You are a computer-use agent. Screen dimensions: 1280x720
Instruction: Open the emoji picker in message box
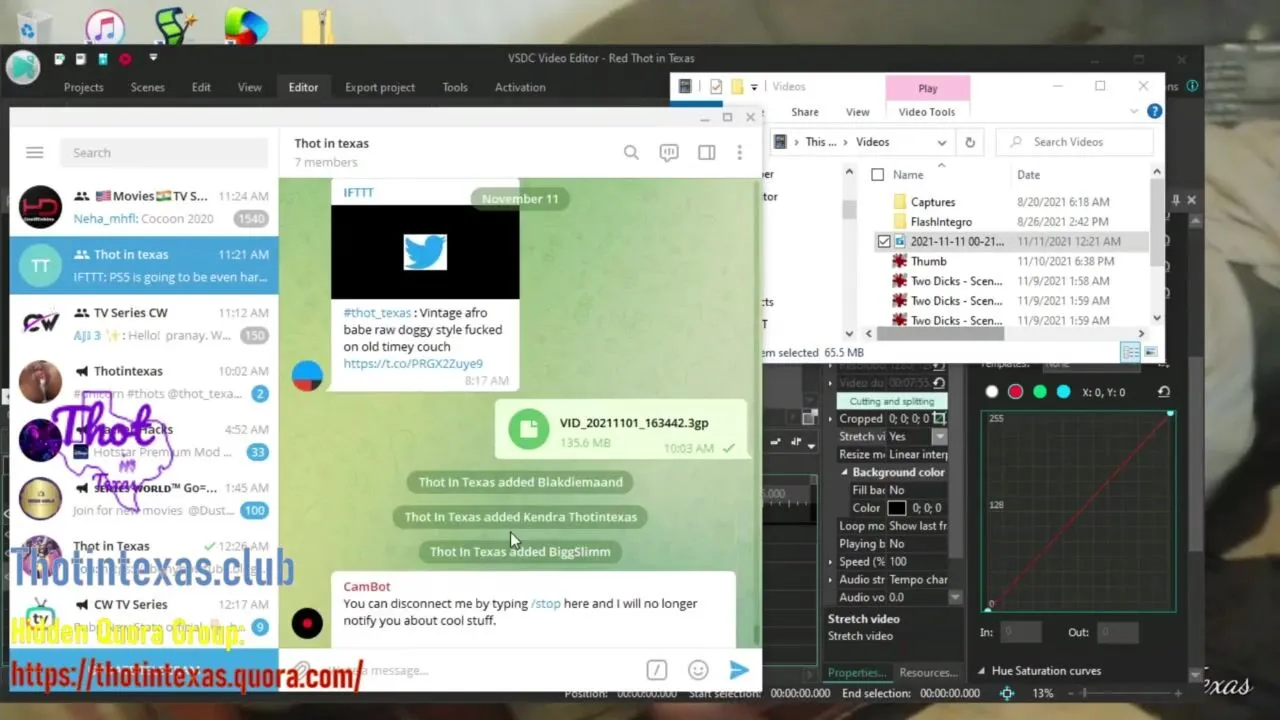pos(698,670)
